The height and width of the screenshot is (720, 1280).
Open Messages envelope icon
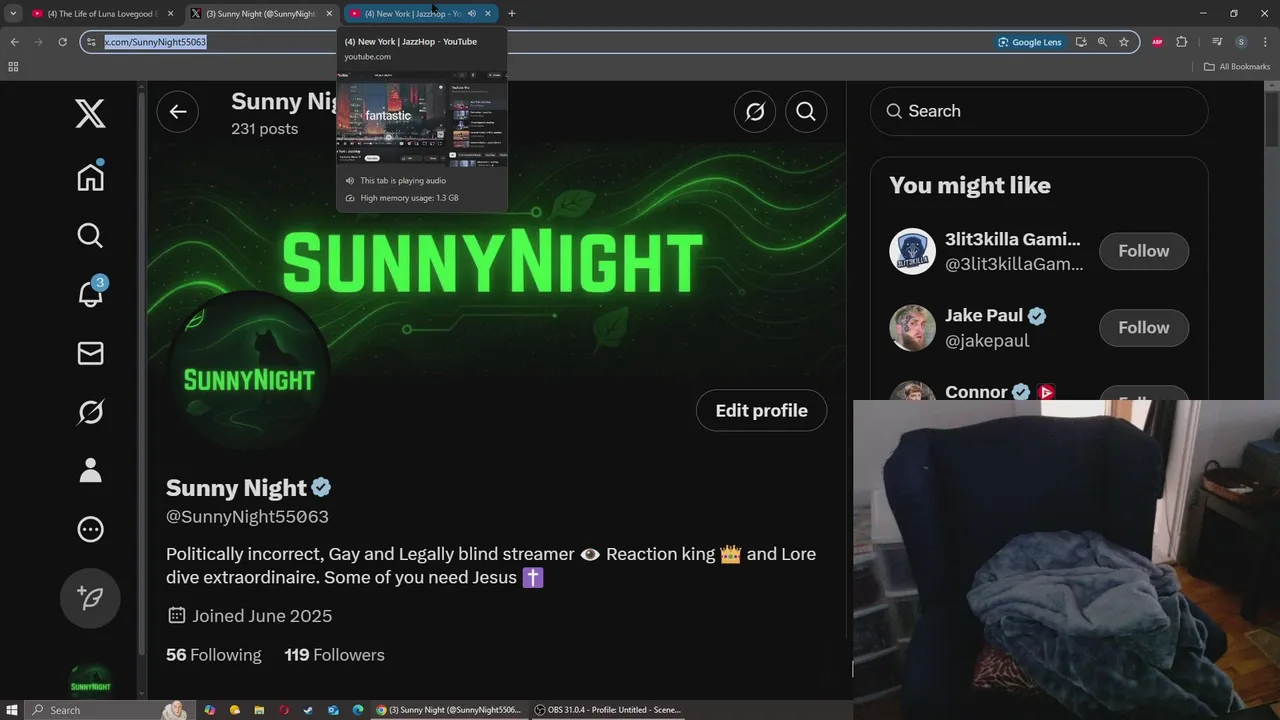(90, 353)
